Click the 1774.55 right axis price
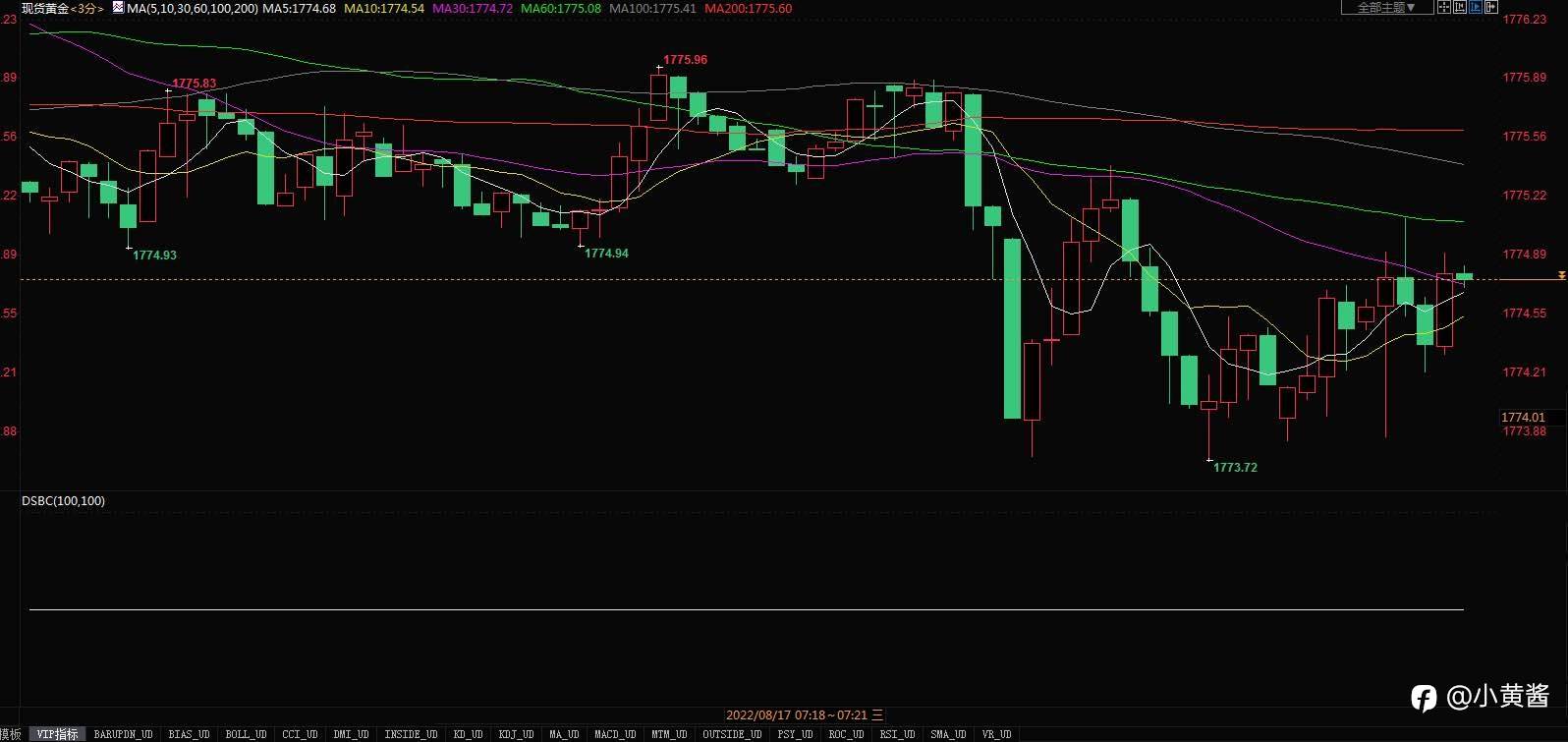Viewport: 1568px width, 742px height. tap(1525, 314)
